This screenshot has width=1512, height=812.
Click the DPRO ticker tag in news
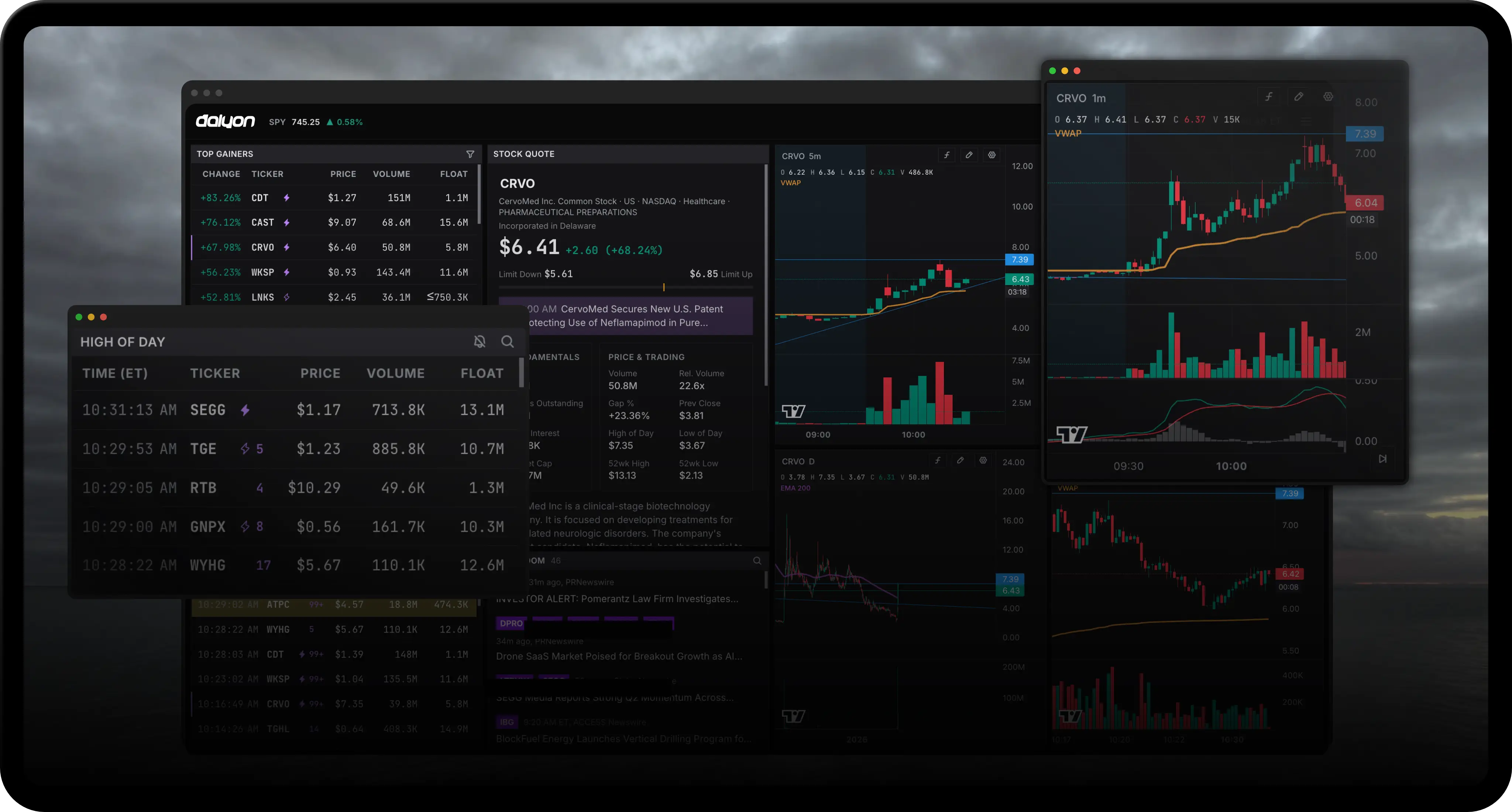[511, 623]
